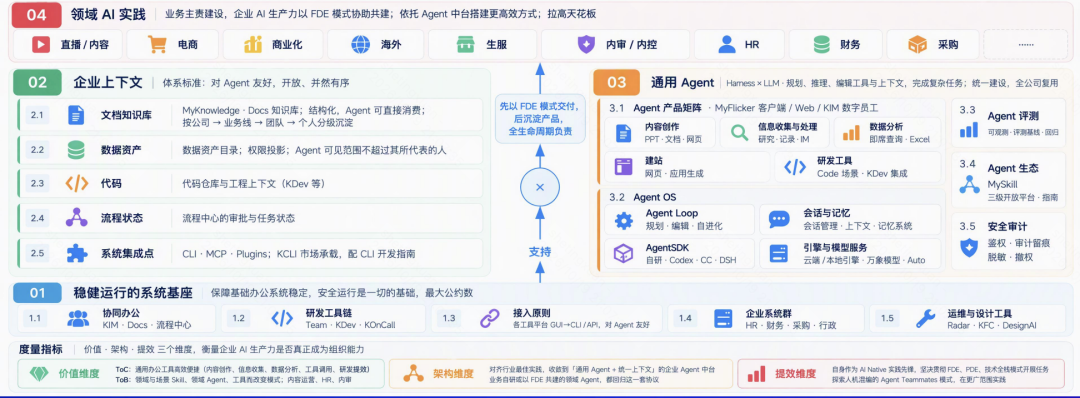Click the purple flow icon for 流程状态
The image size is (1080, 398).
(x=76, y=218)
